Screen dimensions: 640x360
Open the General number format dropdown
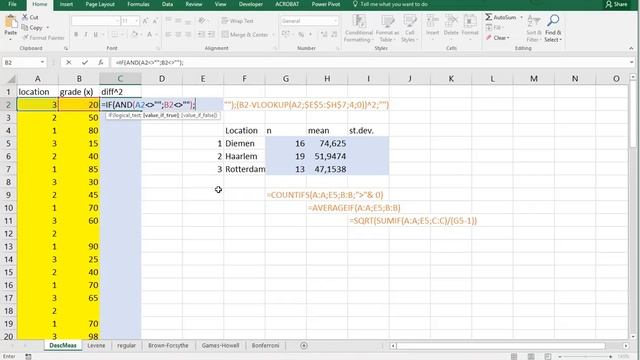click(x=336, y=21)
